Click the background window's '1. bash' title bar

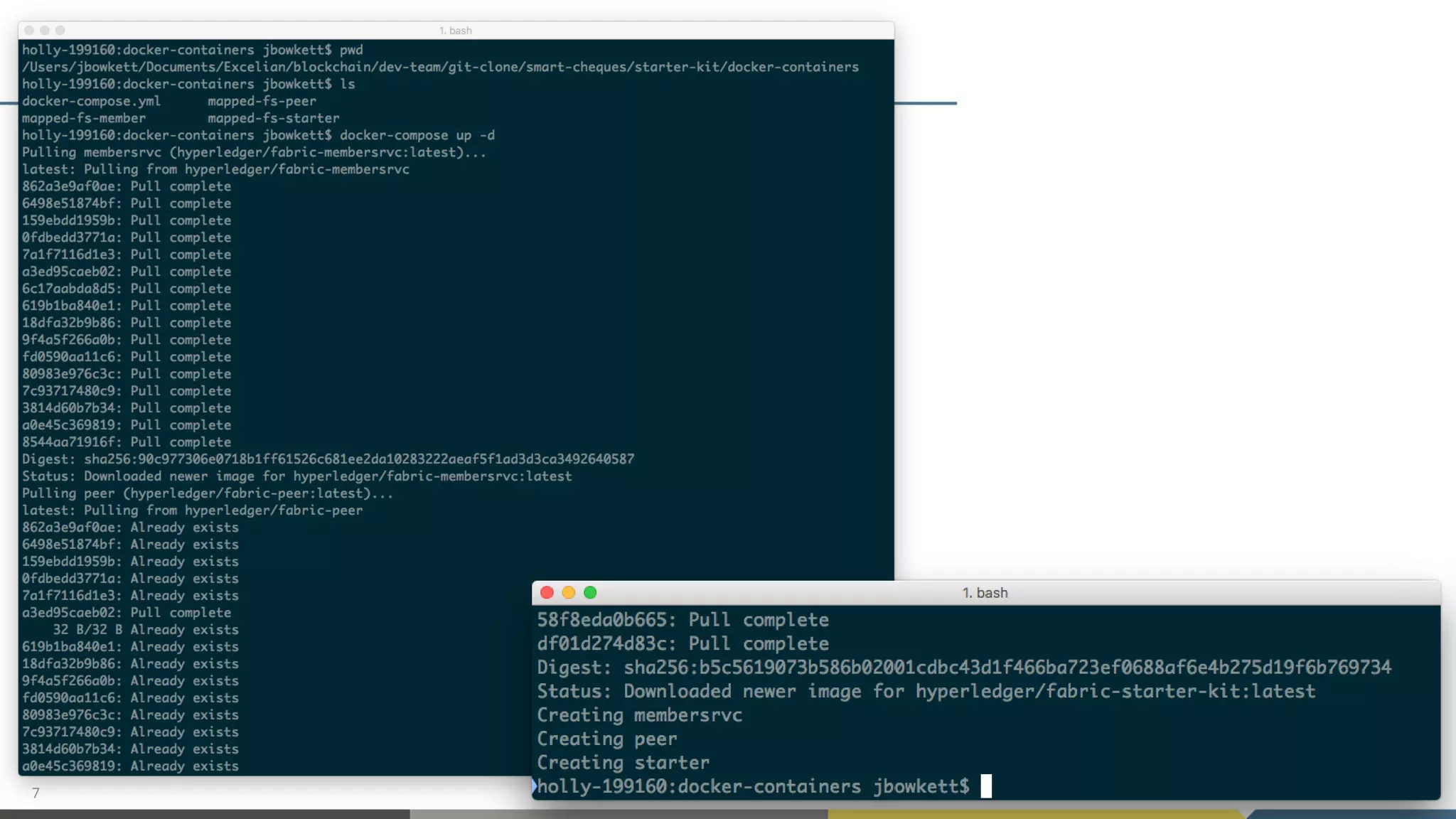(455, 31)
